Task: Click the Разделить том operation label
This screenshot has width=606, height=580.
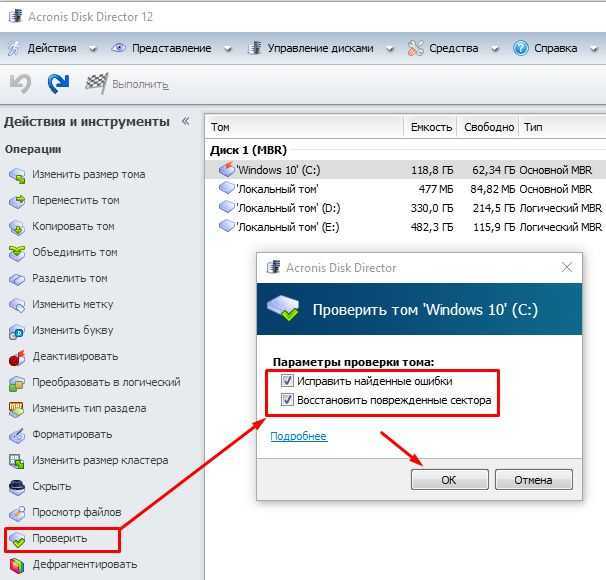Action: click(x=70, y=278)
